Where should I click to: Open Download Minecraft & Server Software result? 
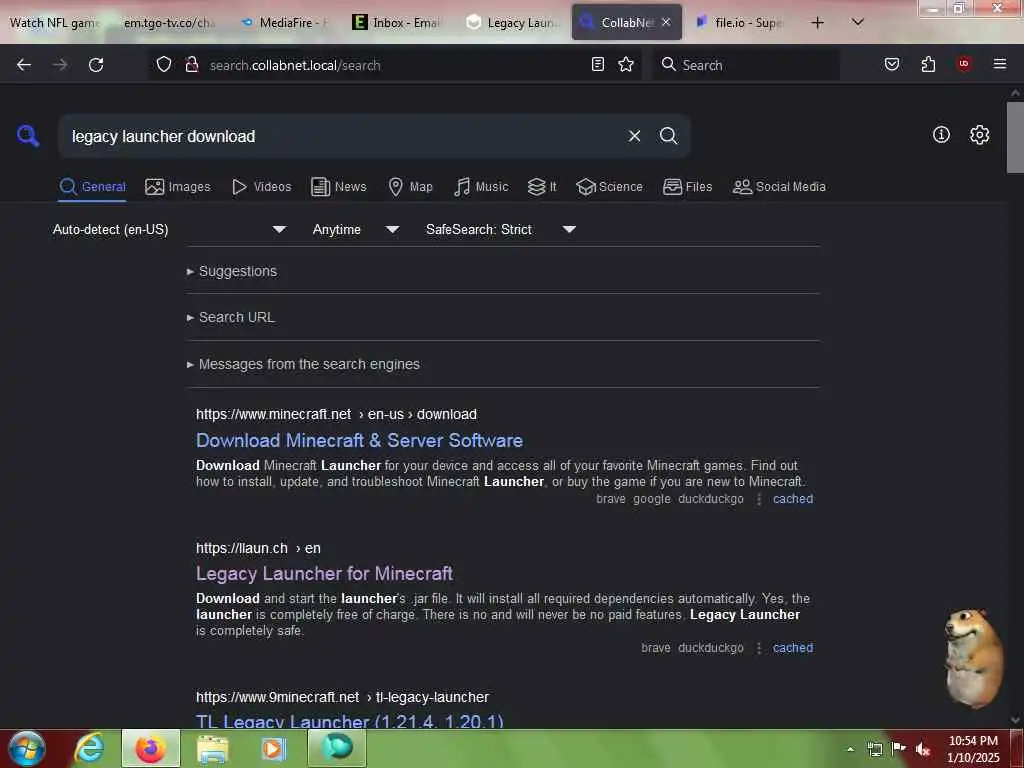tap(359, 440)
